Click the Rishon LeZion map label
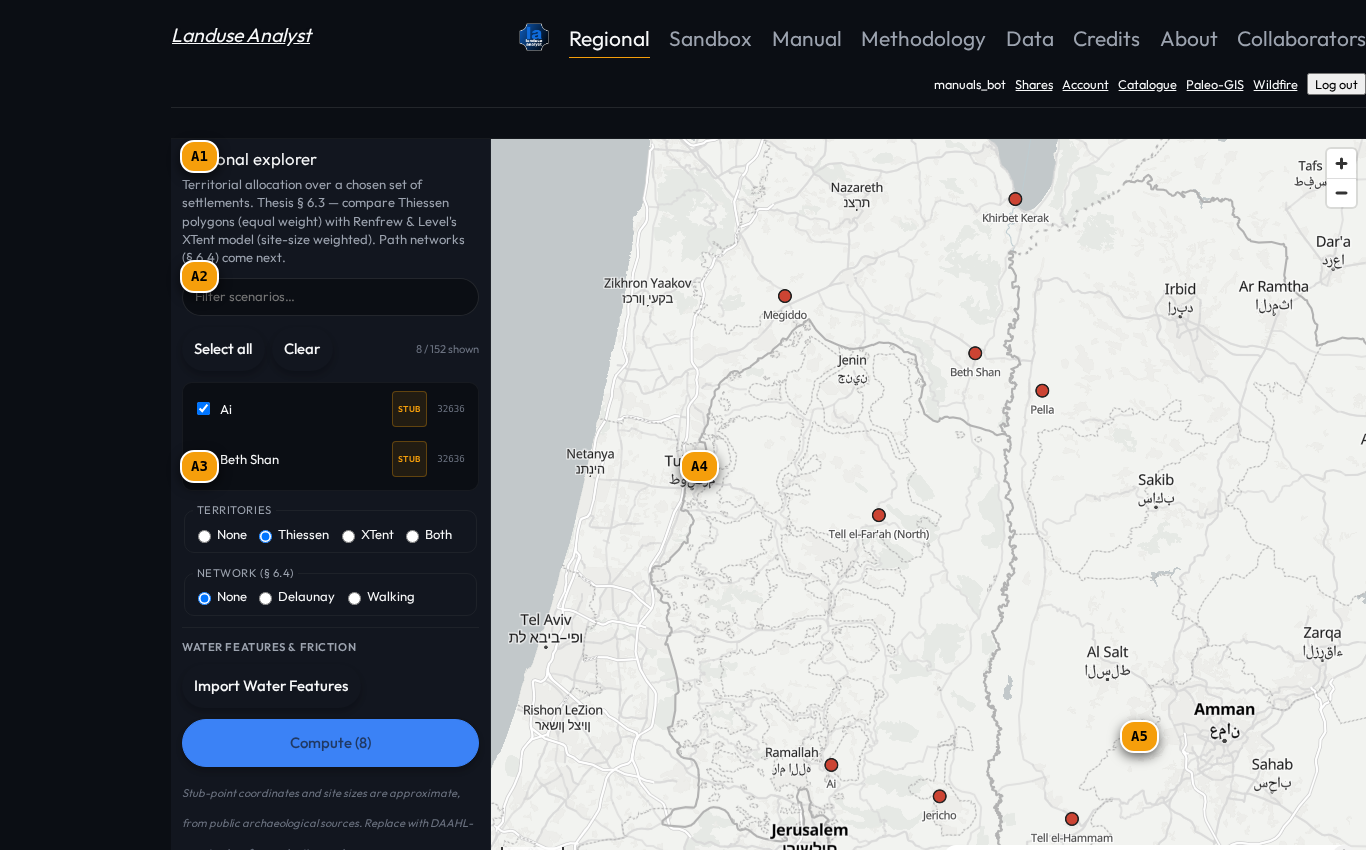1366x850 pixels. (x=563, y=710)
